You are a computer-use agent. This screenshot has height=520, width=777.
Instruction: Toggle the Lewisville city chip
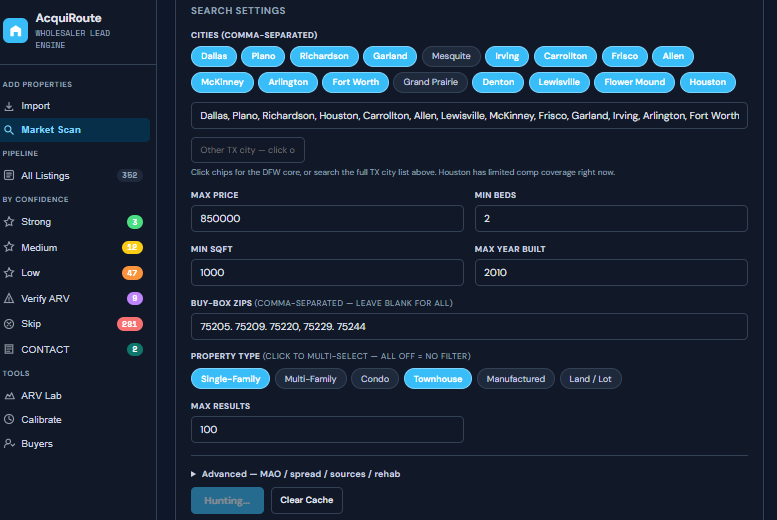click(559, 82)
